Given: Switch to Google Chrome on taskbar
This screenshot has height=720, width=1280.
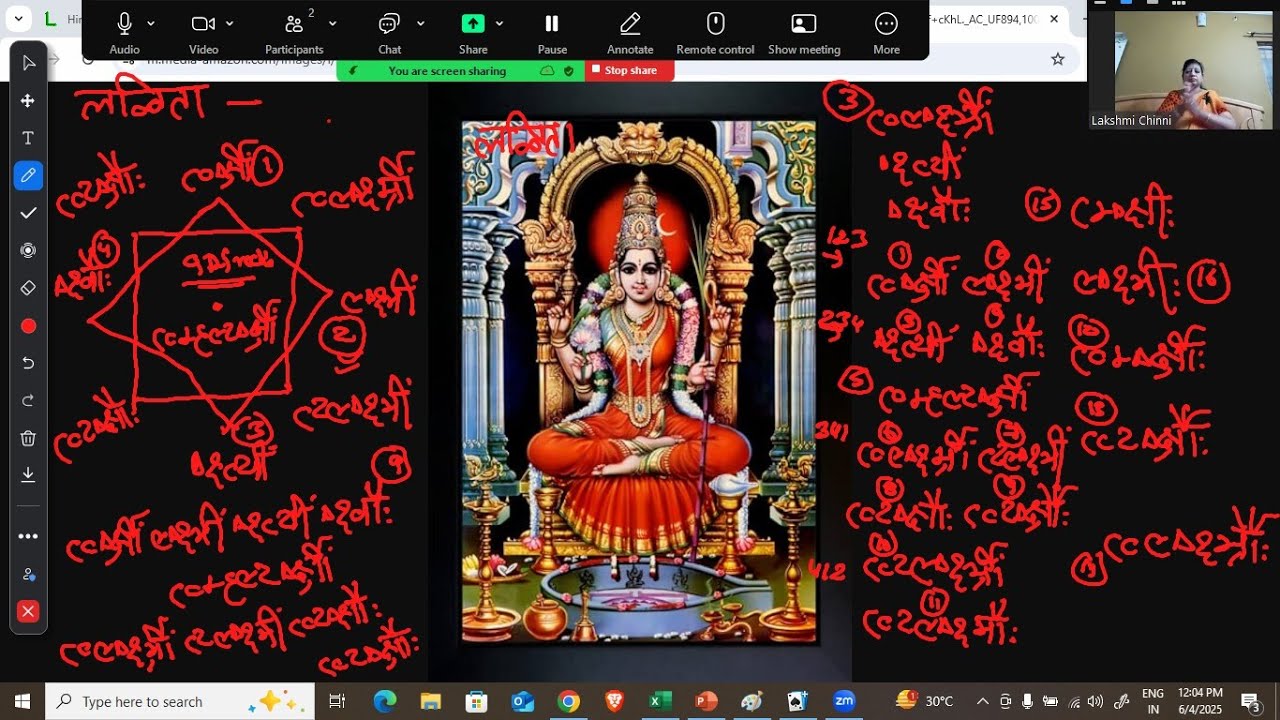Looking at the screenshot, I should (x=569, y=701).
